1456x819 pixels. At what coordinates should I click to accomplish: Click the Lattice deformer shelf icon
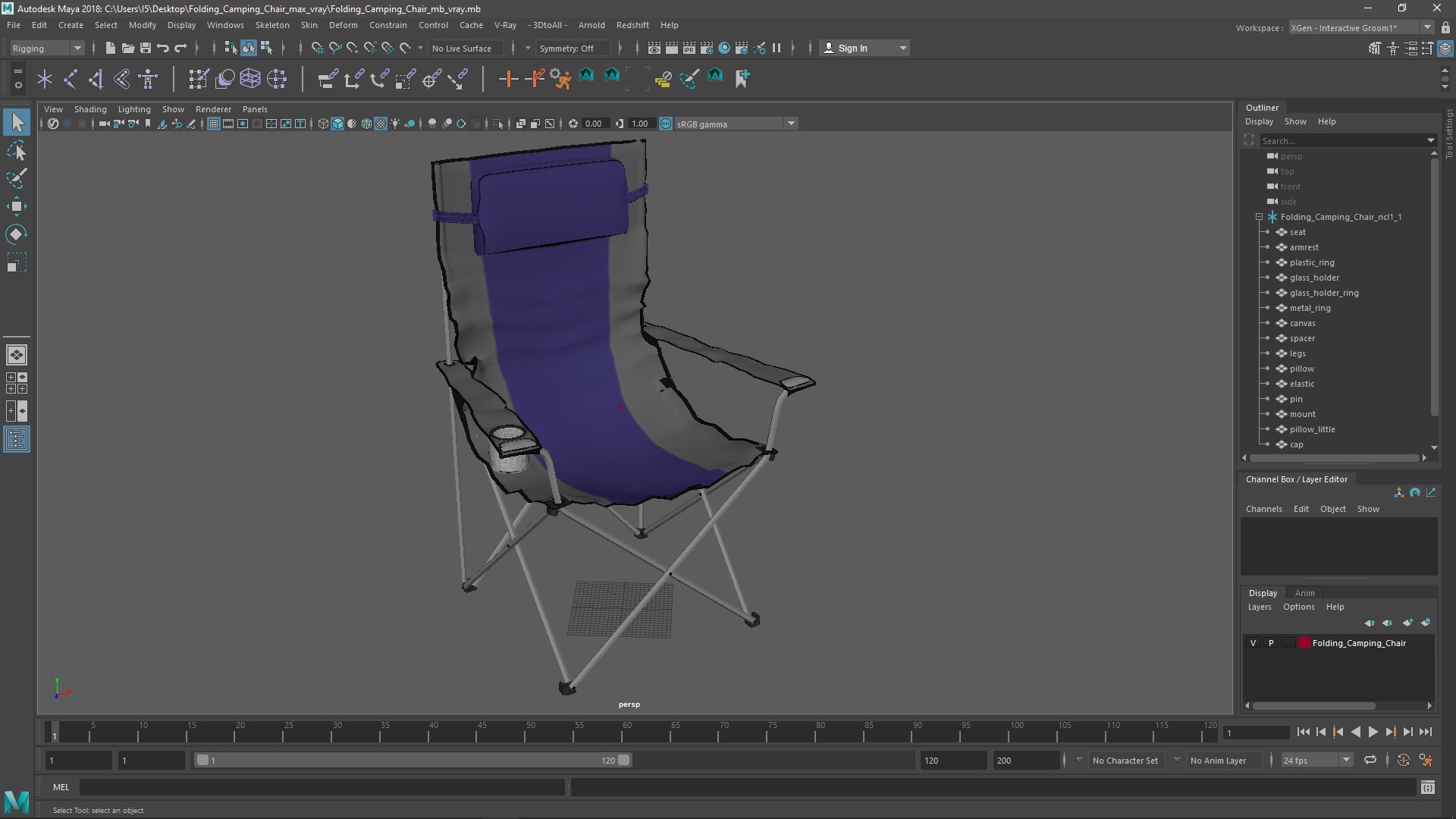click(x=250, y=78)
